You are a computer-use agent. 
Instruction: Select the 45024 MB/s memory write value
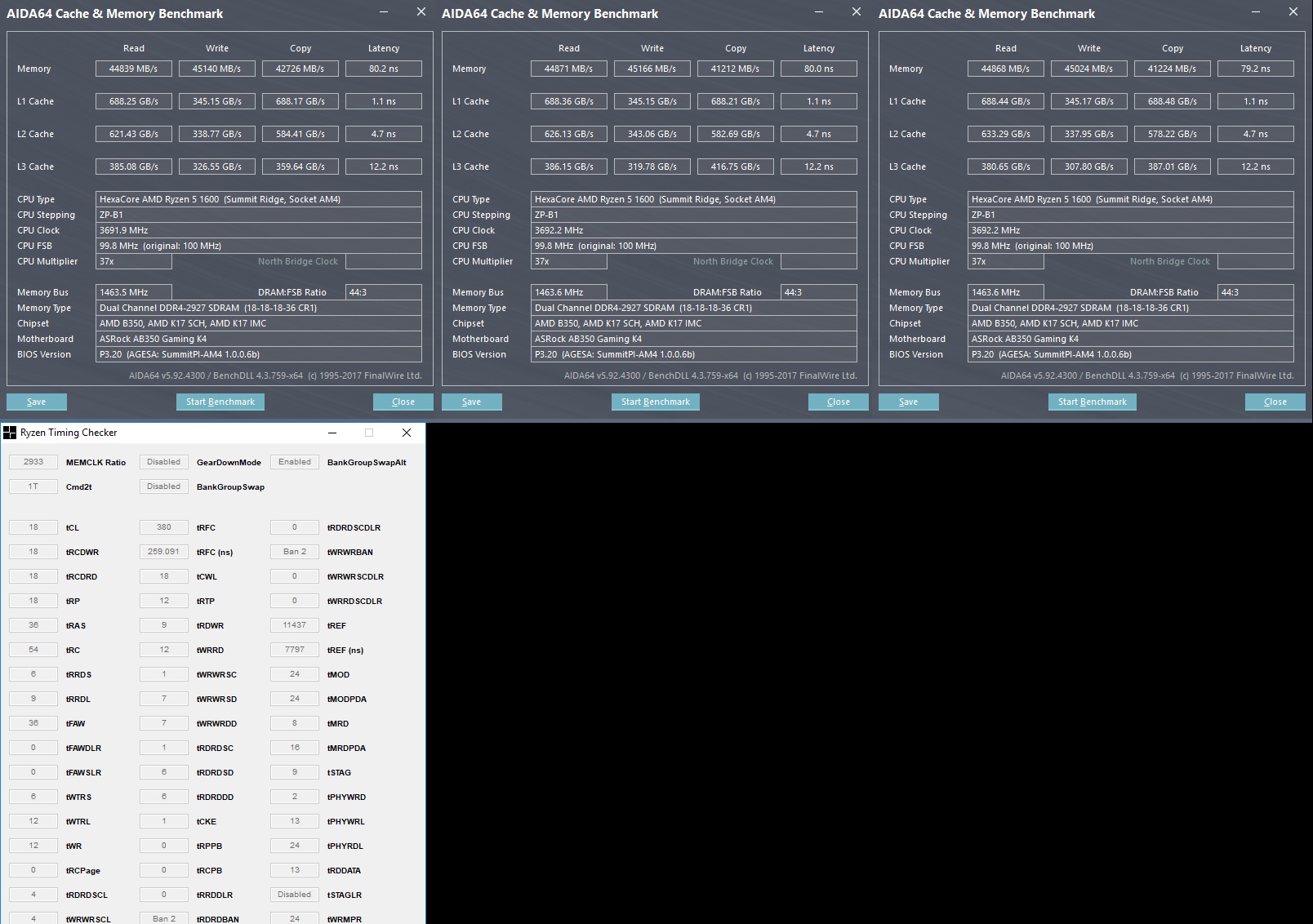pos(1089,69)
